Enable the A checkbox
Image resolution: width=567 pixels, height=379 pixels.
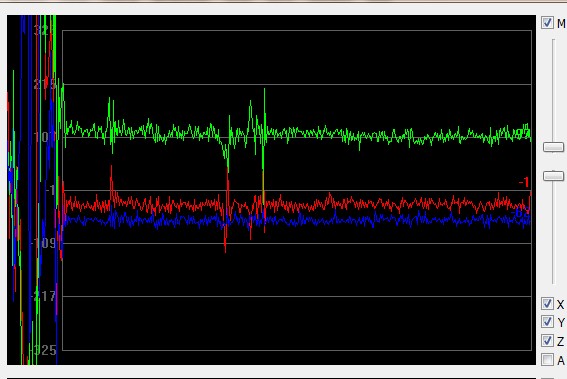click(547, 360)
